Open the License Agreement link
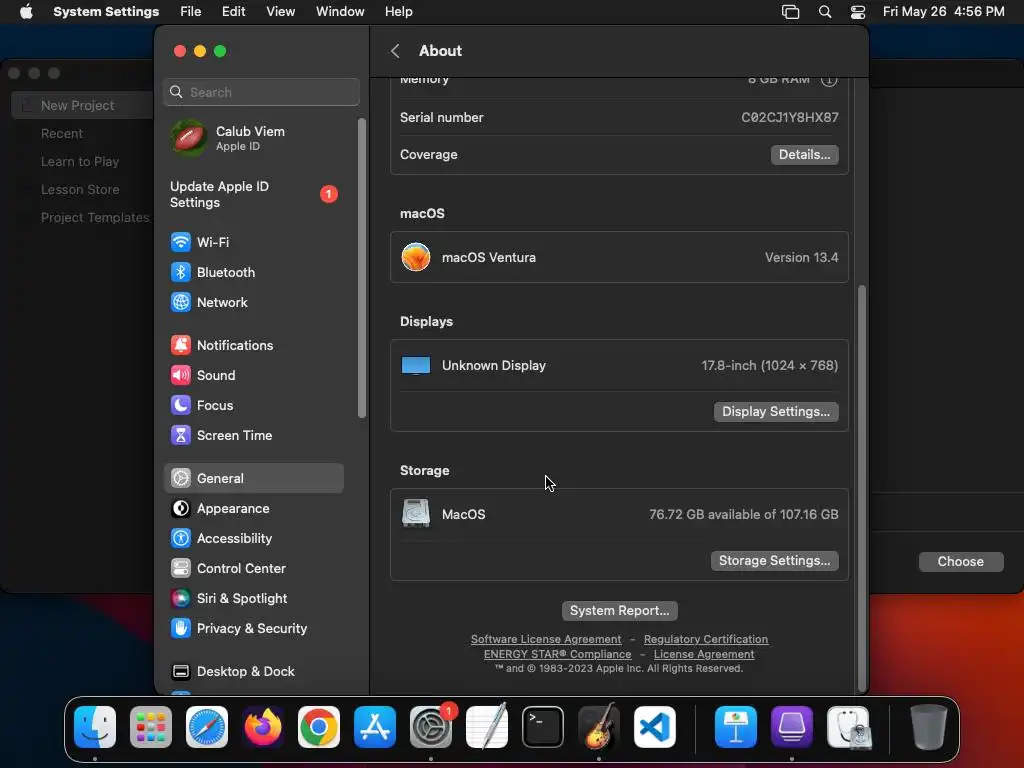1024x768 pixels. (704, 654)
